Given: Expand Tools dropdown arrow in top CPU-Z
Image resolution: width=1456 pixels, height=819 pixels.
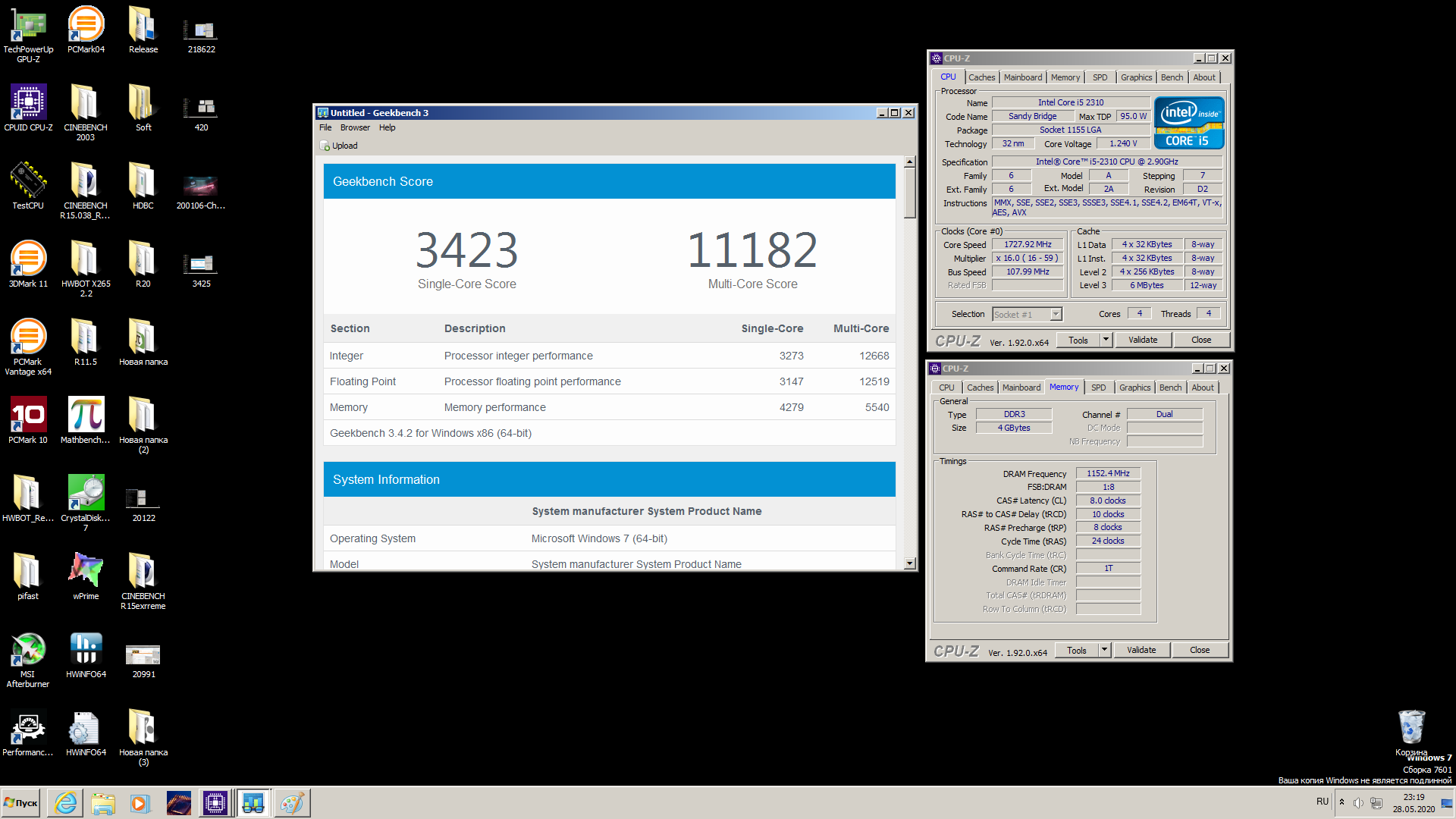Looking at the screenshot, I should [x=1106, y=340].
